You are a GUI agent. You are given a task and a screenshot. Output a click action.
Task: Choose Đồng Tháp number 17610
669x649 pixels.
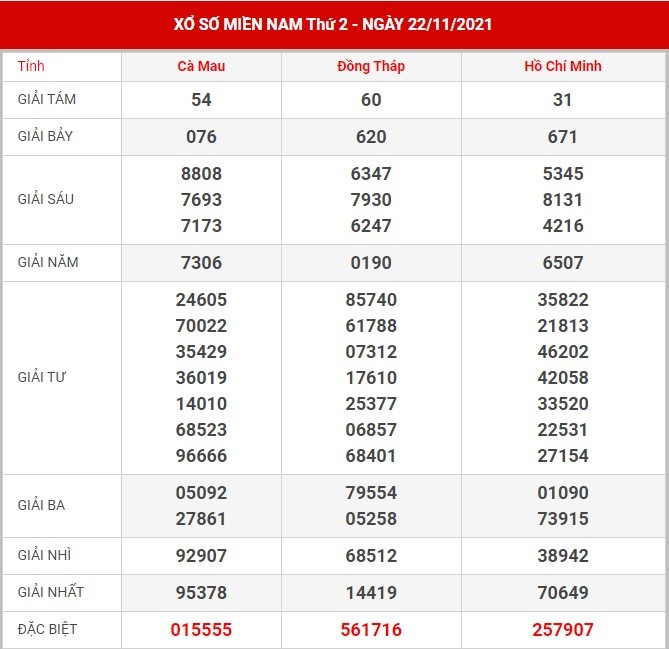[x=371, y=378]
